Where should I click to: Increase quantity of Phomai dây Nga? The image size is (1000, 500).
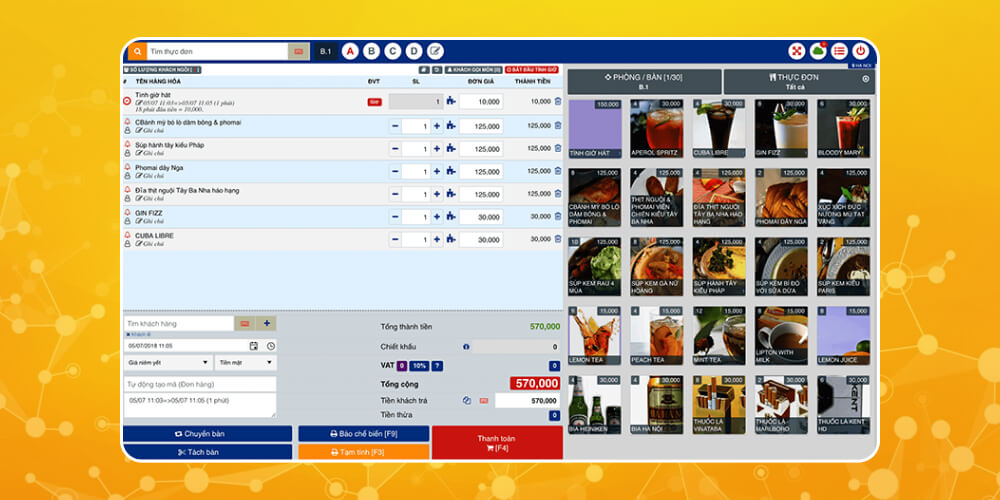(437, 172)
